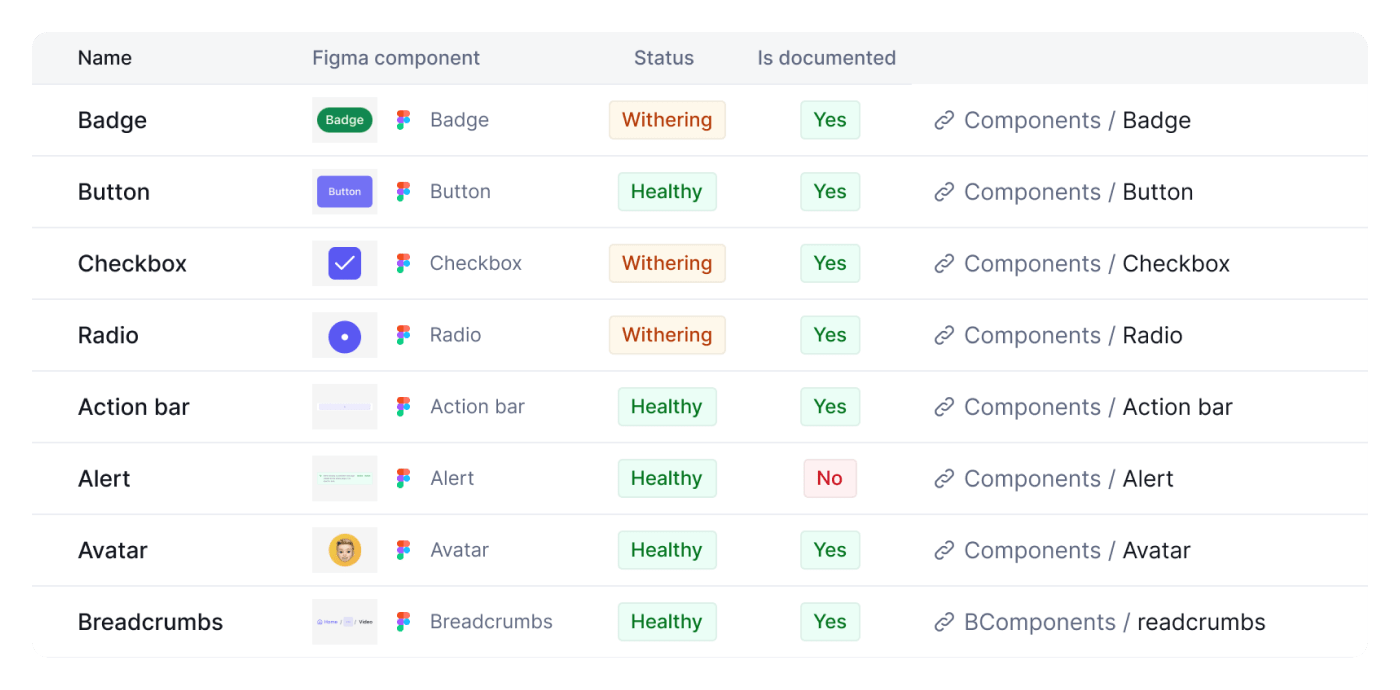Sort by the Status column header
This screenshot has width=1400, height=690.
(x=664, y=58)
